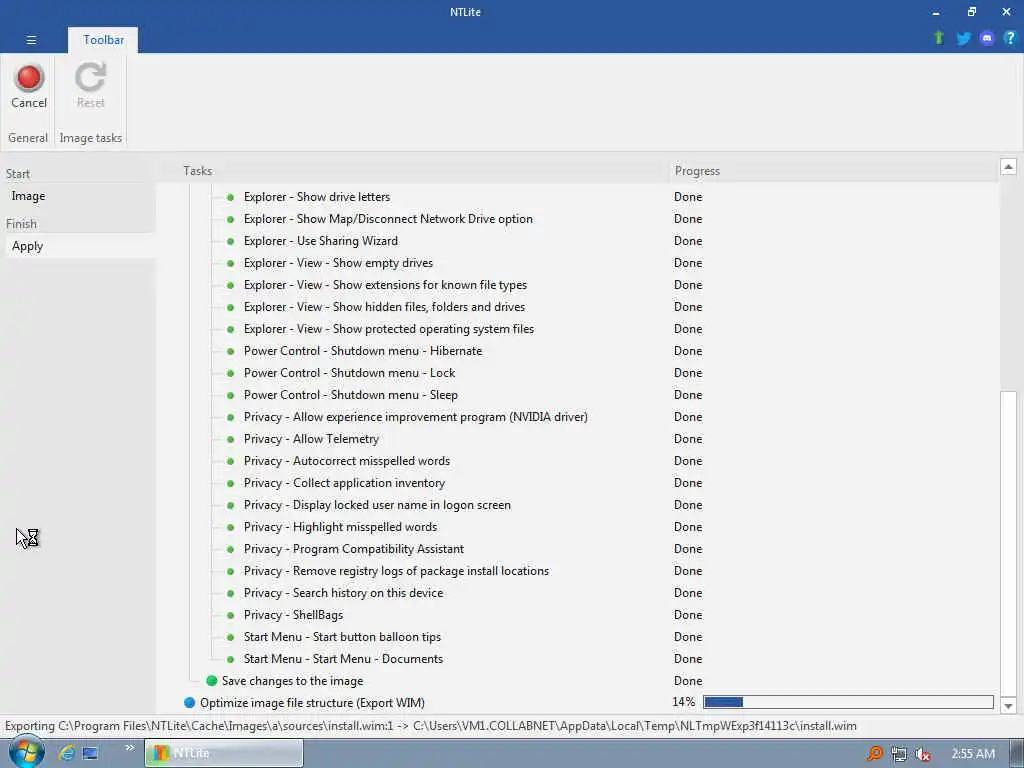Select Show hidden files, folders and drives
Image resolution: width=1024 pixels, height=768 pixels.
pos(384,307)
